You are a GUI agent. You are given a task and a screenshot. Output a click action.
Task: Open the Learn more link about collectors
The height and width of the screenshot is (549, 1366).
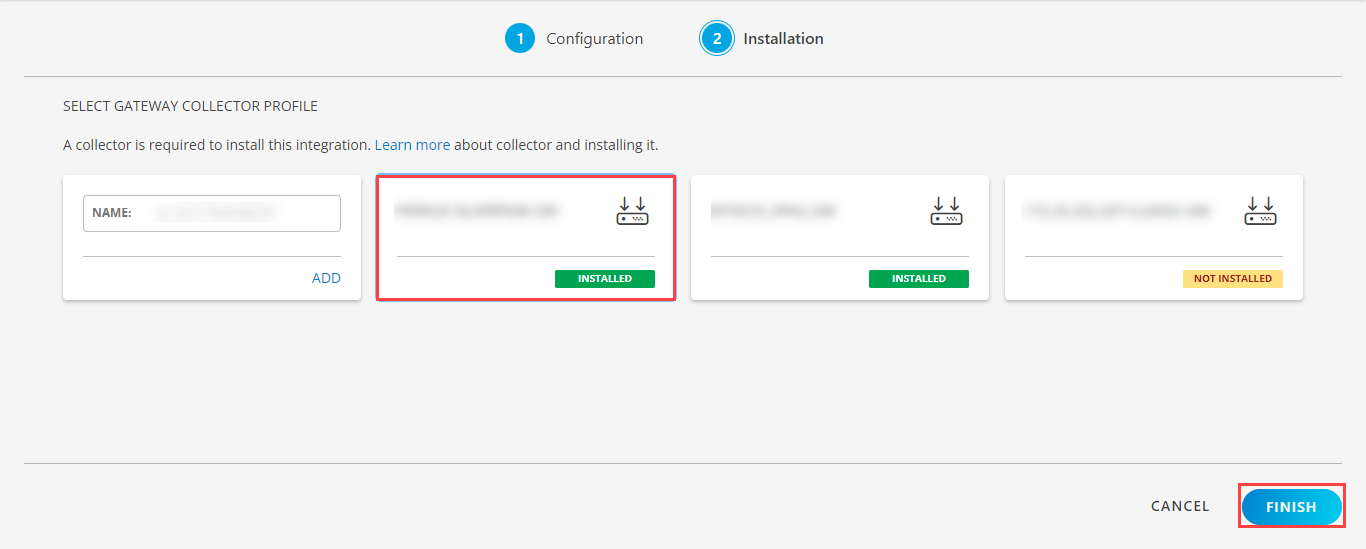point(412,145)
